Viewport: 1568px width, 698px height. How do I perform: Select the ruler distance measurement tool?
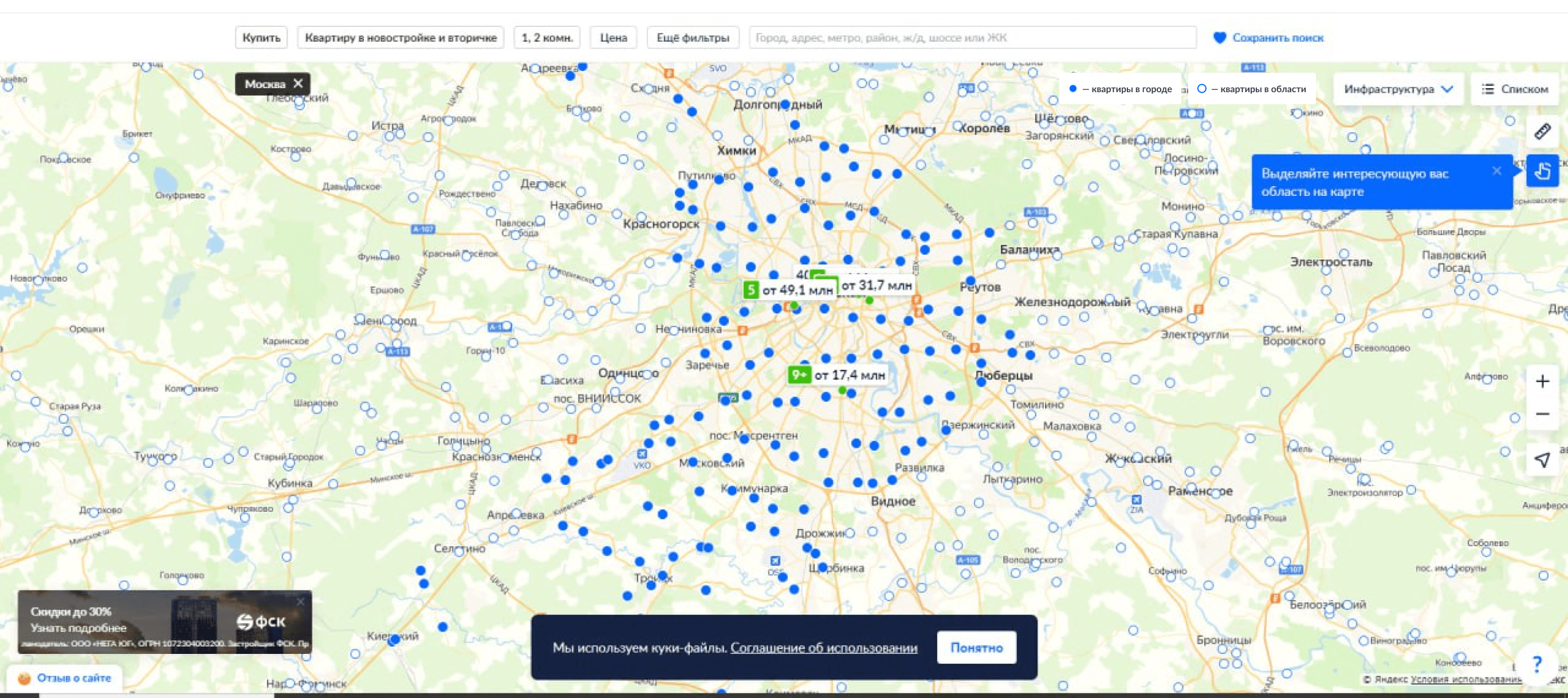(x=1542, y=131)
